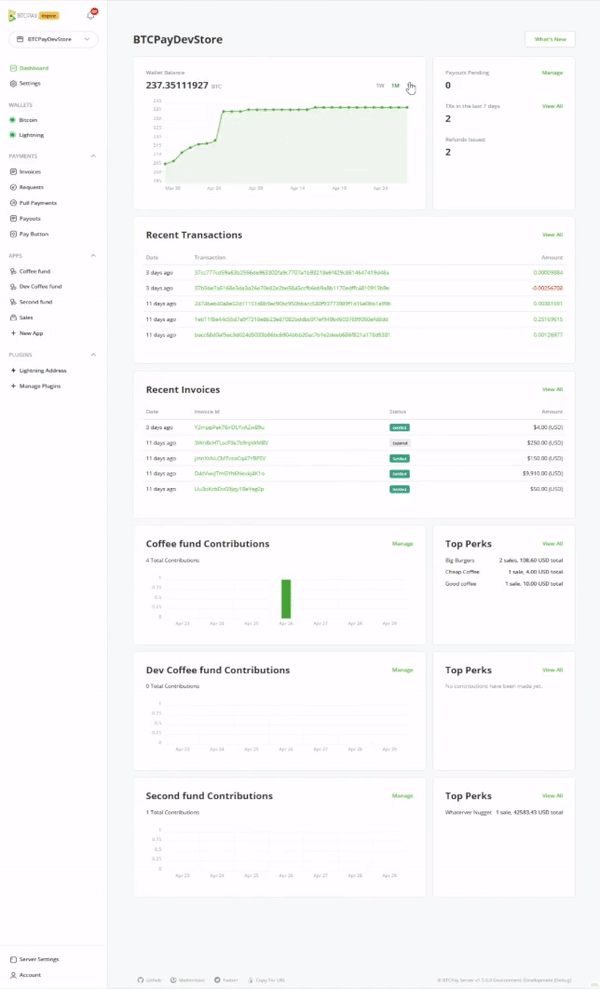Click the What's New button
Screen dimensions: 600x989
[x=550, y=39]
